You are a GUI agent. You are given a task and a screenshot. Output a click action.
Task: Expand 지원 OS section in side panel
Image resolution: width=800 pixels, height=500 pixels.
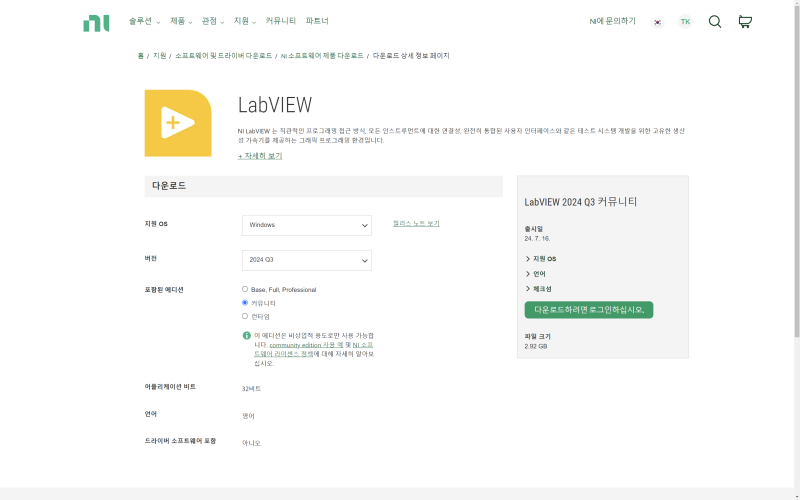[541, 259]
